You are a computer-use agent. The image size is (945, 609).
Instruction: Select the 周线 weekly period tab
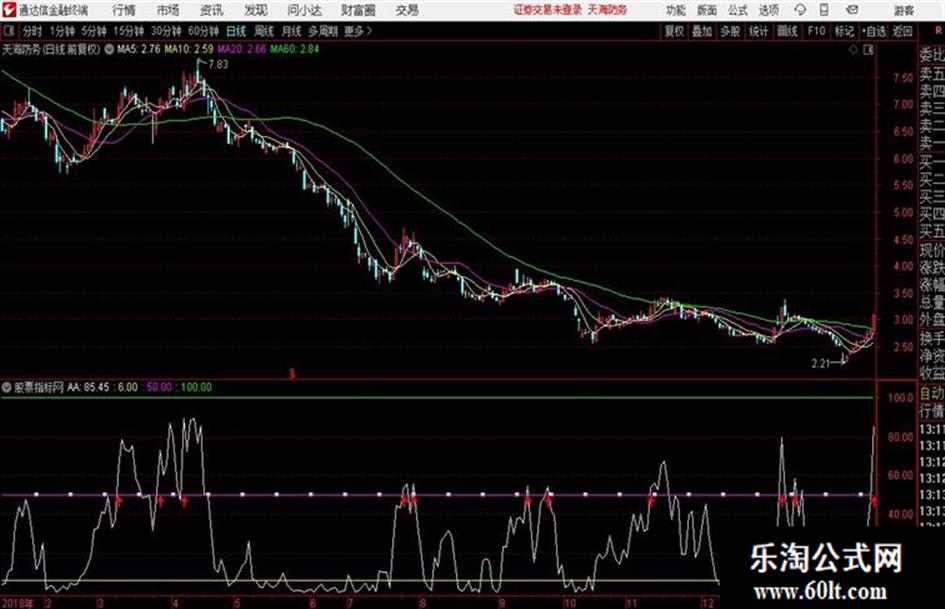coord(264,31)
